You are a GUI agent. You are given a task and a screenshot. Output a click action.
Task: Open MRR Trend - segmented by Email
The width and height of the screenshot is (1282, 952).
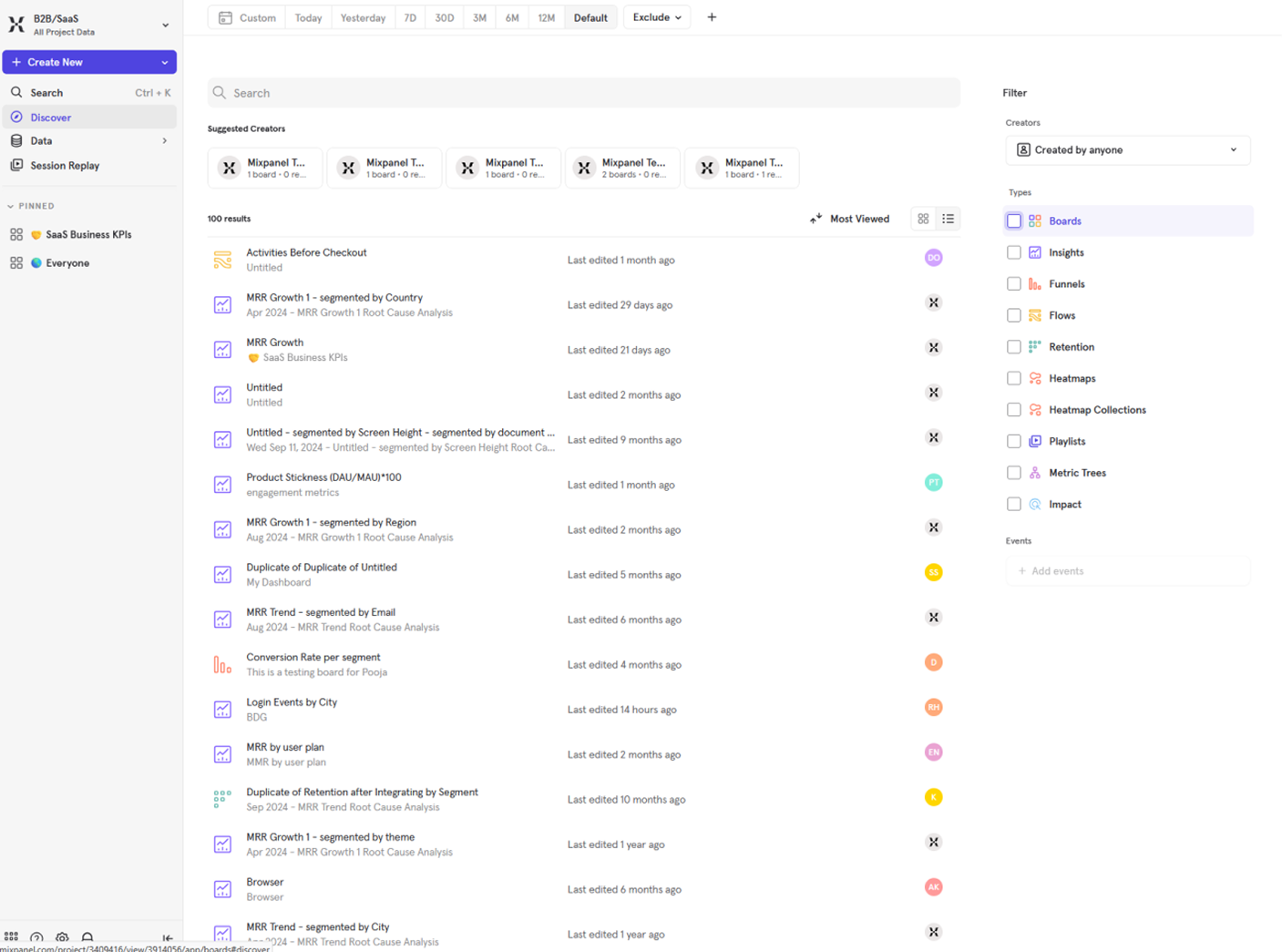tap(321, 612)
